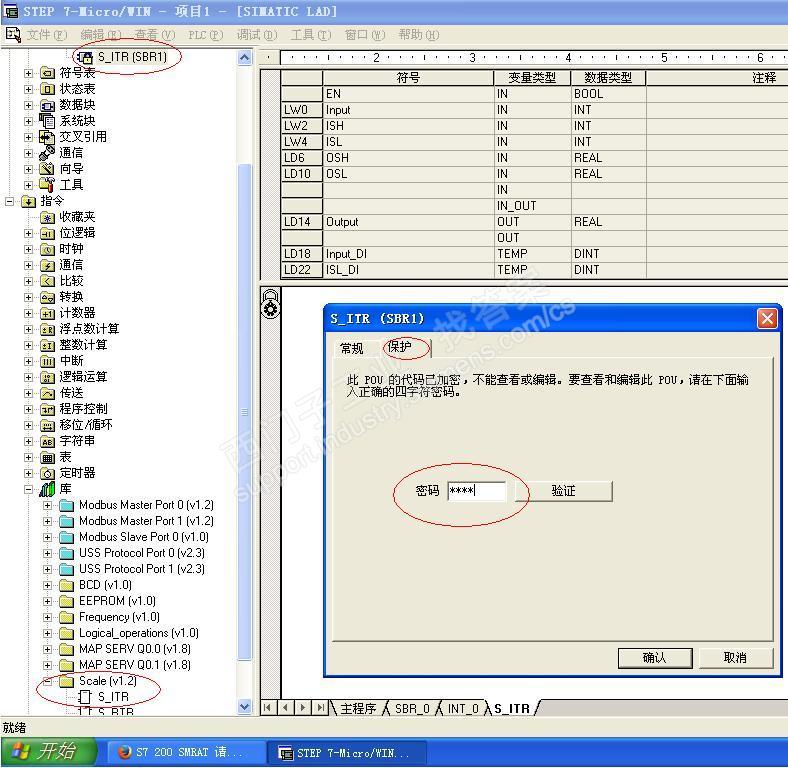
Task: Click the 传送 move instructions icon
Action: (x=47, y=393)
